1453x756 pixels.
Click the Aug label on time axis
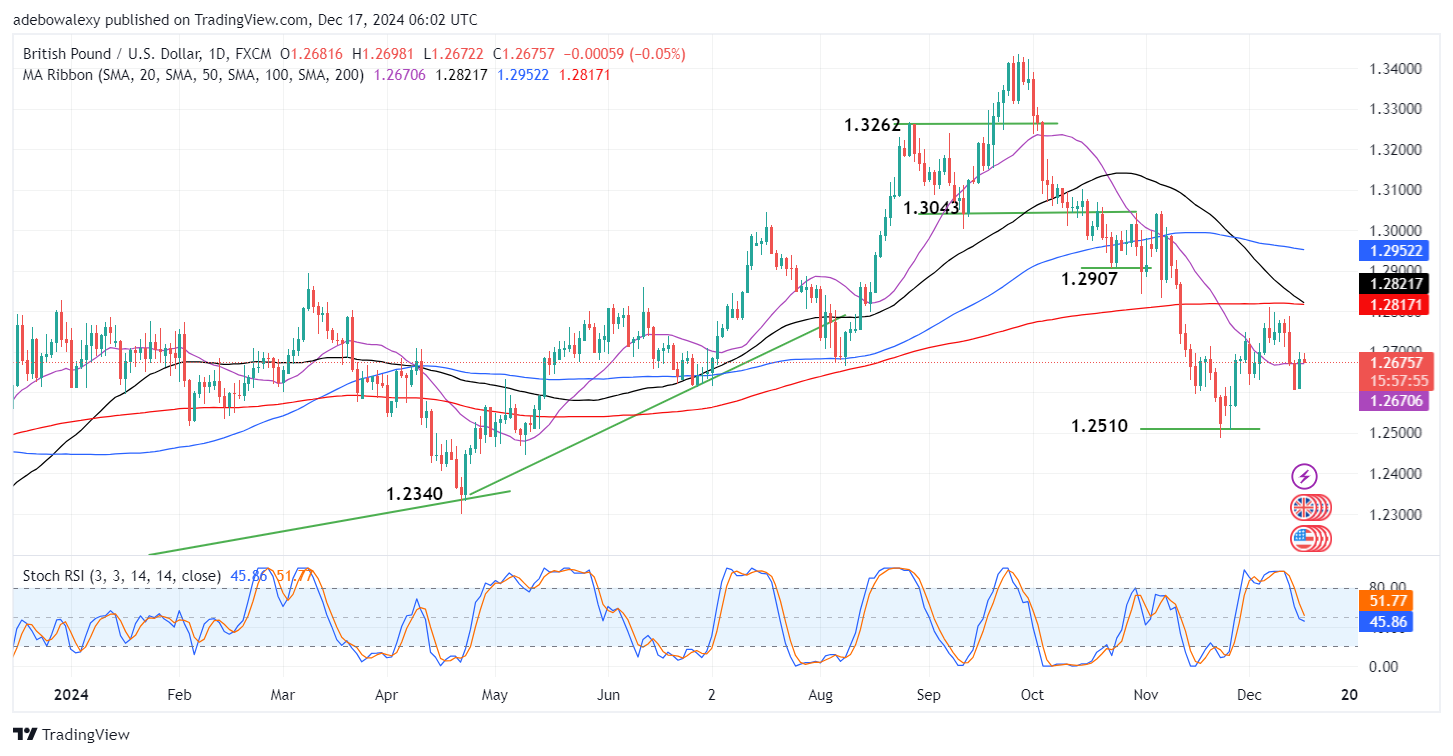820,695
